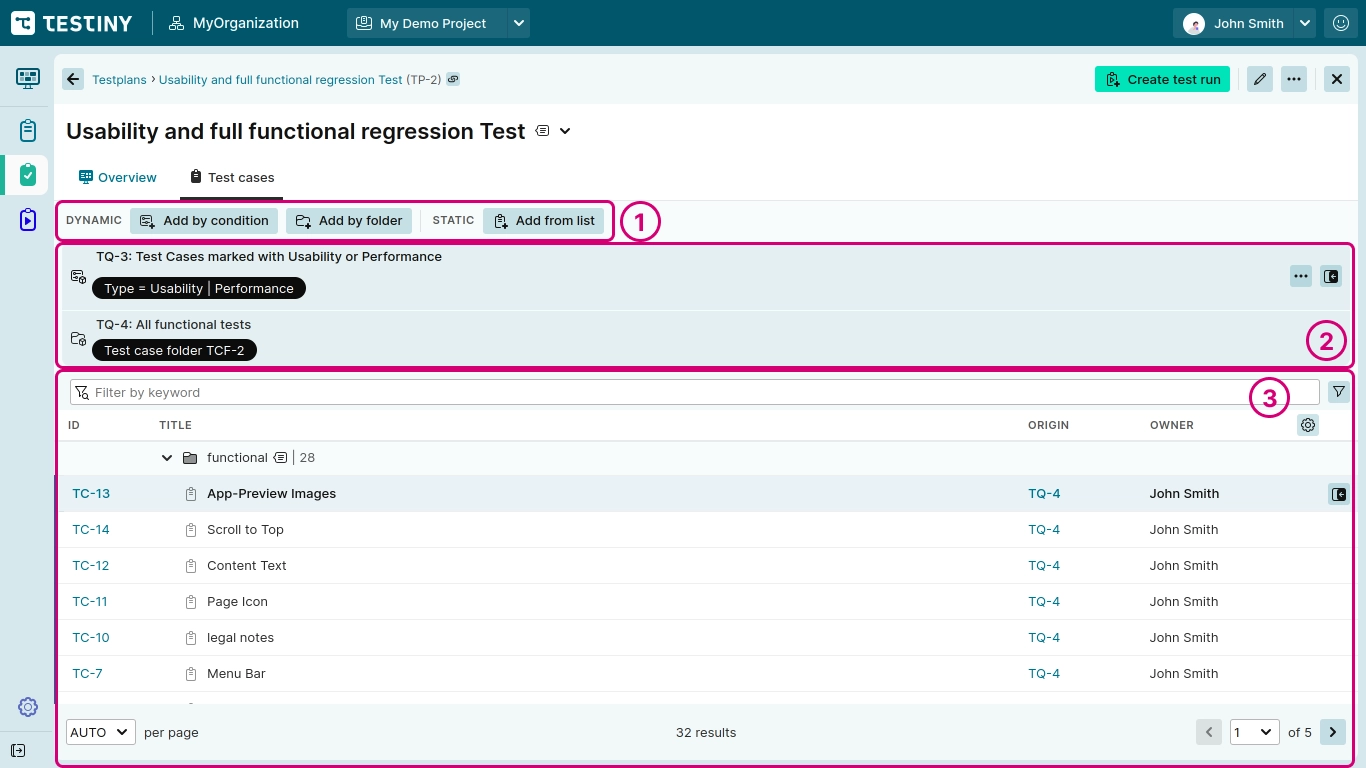Open the table column settings gear

tap(1307, 425)
